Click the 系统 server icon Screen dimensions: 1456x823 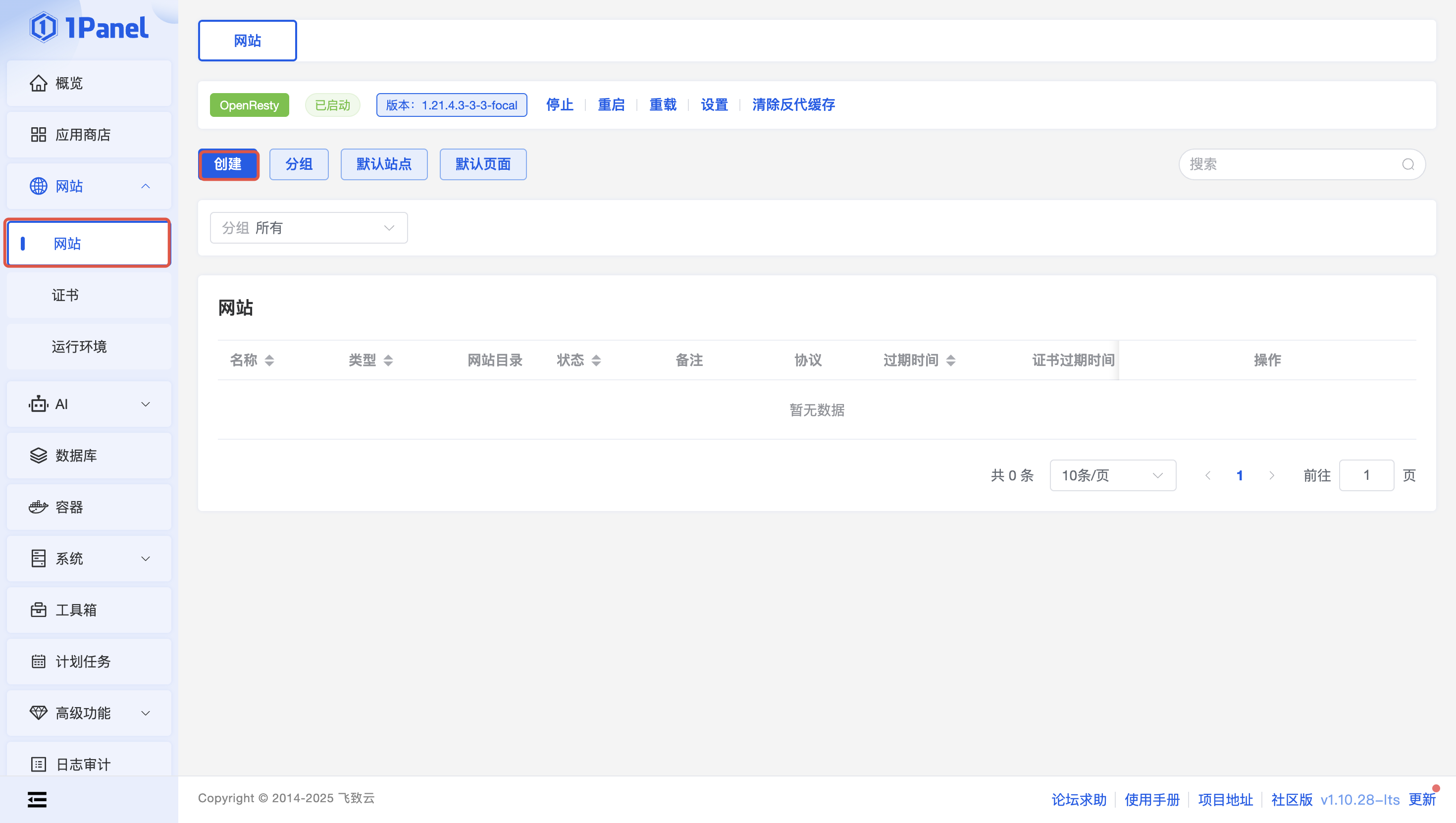tap(39, 559)
